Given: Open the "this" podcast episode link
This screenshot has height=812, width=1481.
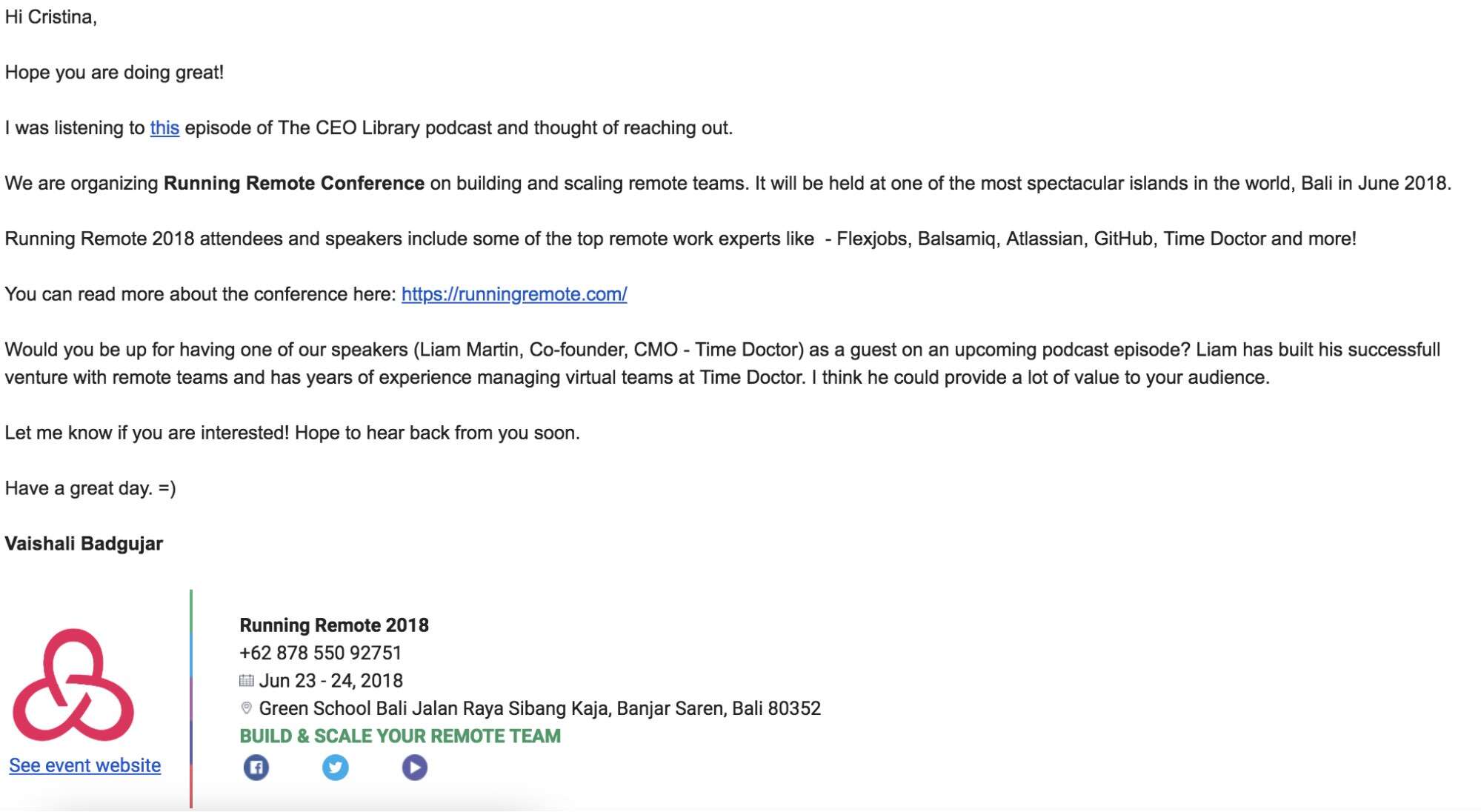Looking at the screenshot, I should [164, 128].
